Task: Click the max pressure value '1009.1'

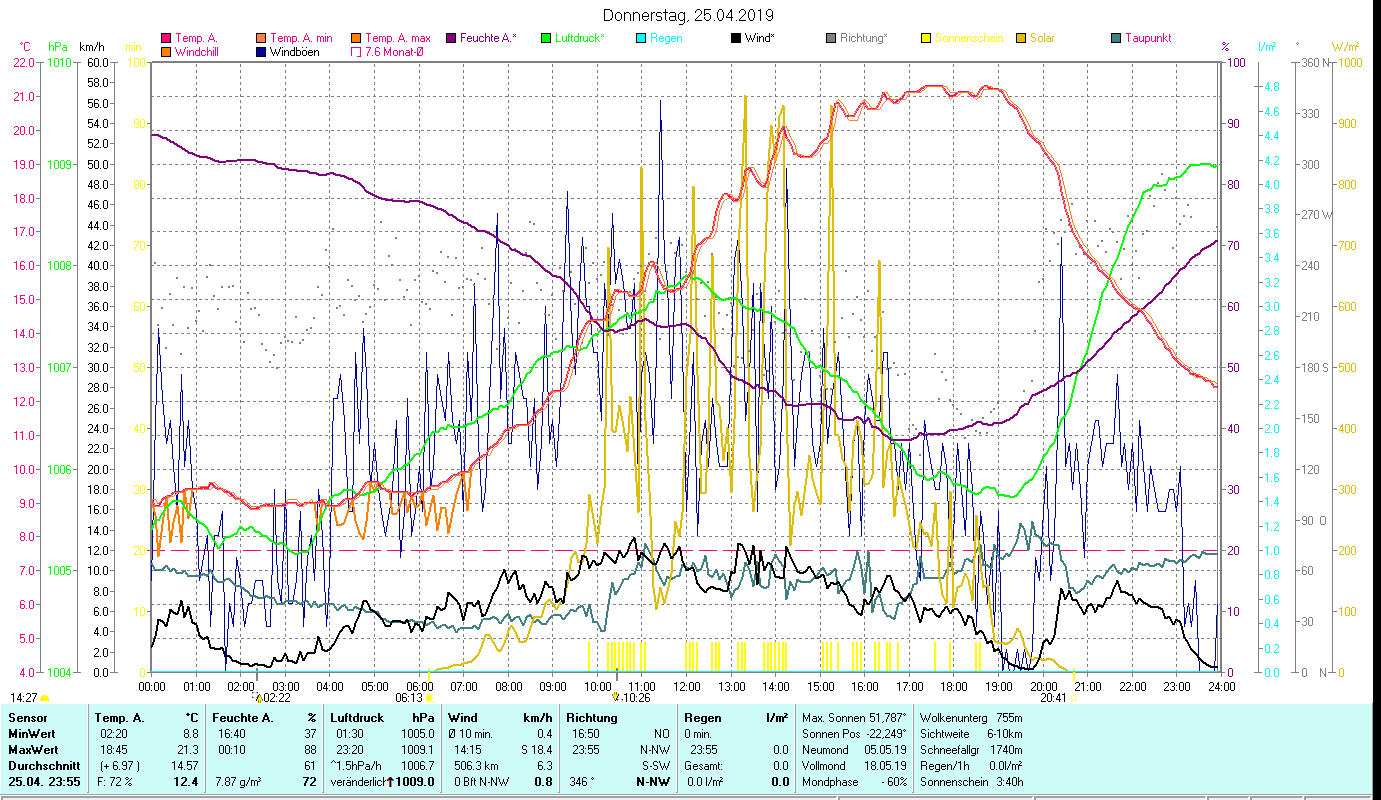Action: coord(417,750)
